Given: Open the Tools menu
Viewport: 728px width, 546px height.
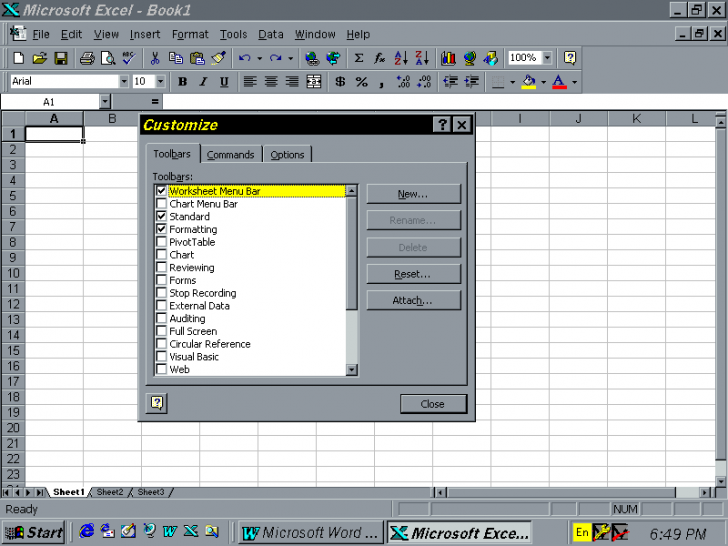Looking at the screenshot, I should click(233, 34).
